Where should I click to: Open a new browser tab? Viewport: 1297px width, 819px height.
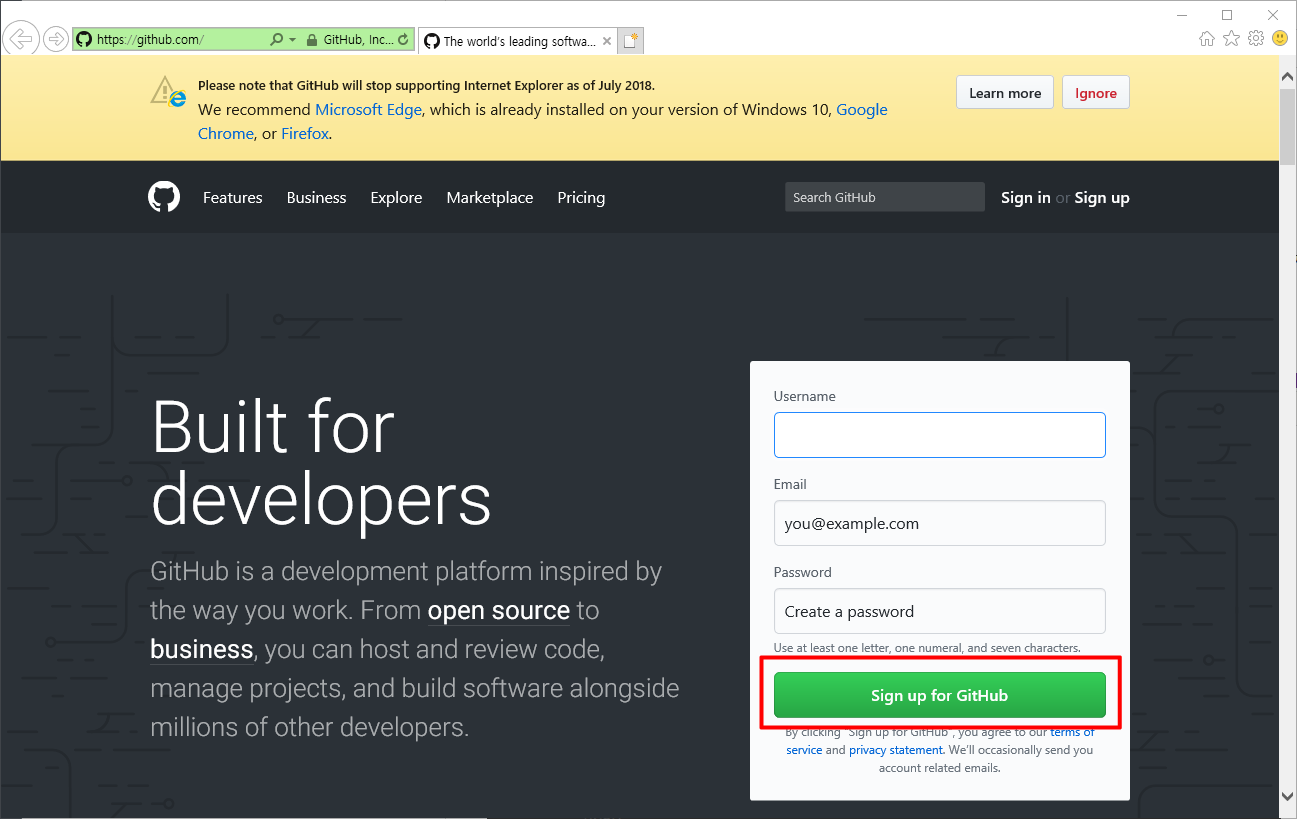click(631, 40)
